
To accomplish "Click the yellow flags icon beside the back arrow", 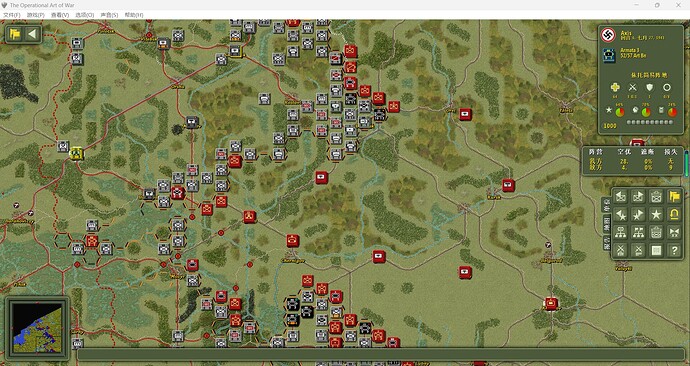I will [15, 34].
